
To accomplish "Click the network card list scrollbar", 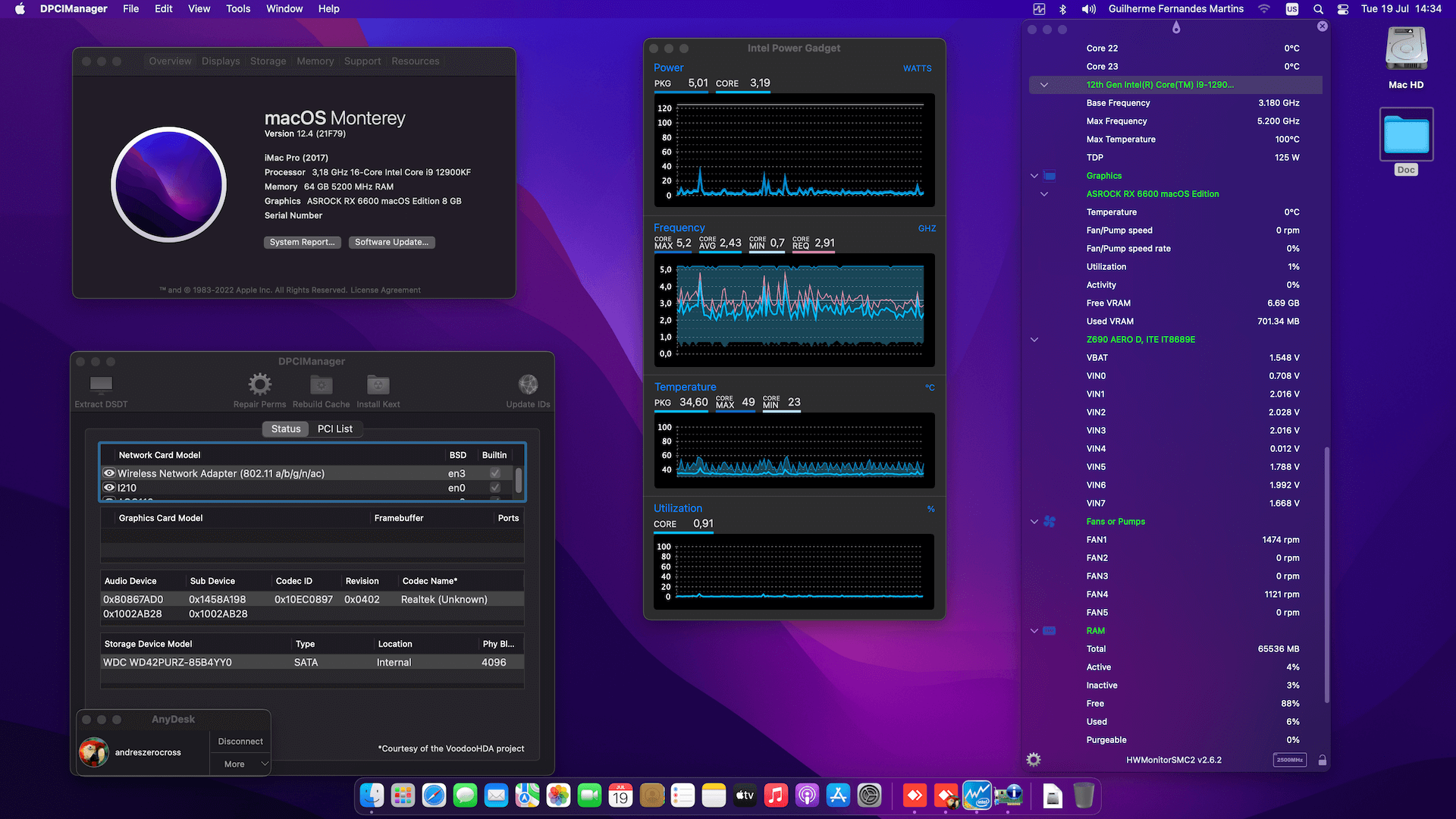I will 519,480.
